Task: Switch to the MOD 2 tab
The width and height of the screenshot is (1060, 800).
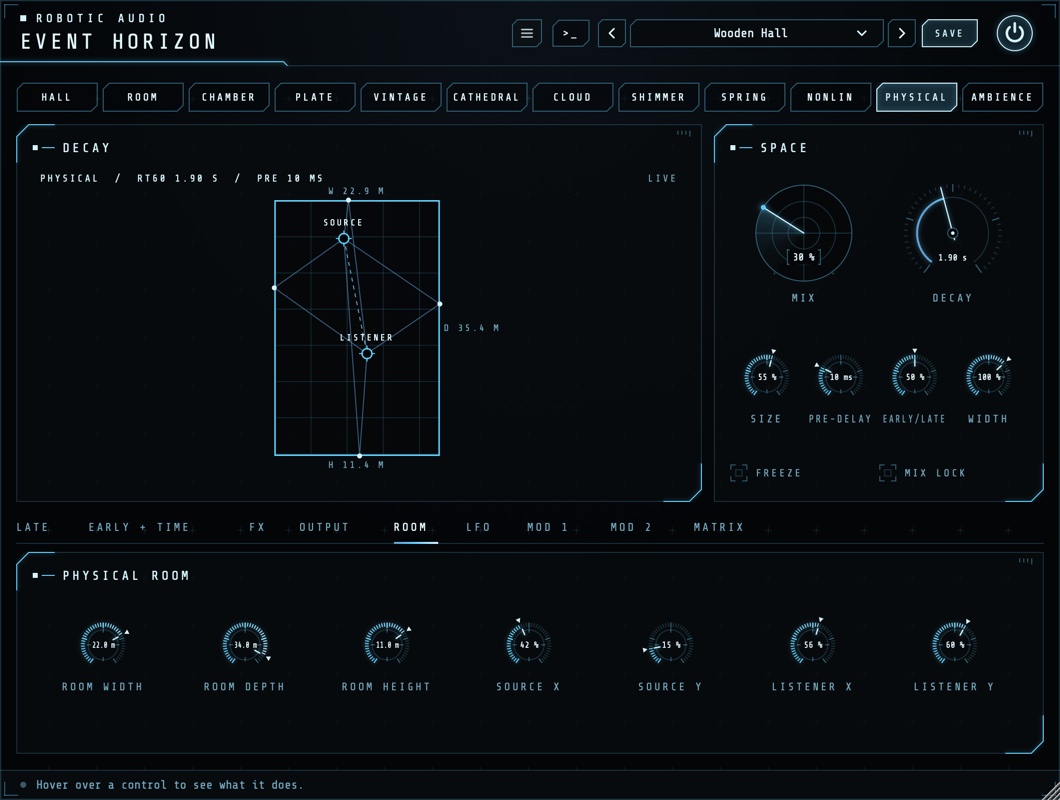Action: click(x=631, y=527)
